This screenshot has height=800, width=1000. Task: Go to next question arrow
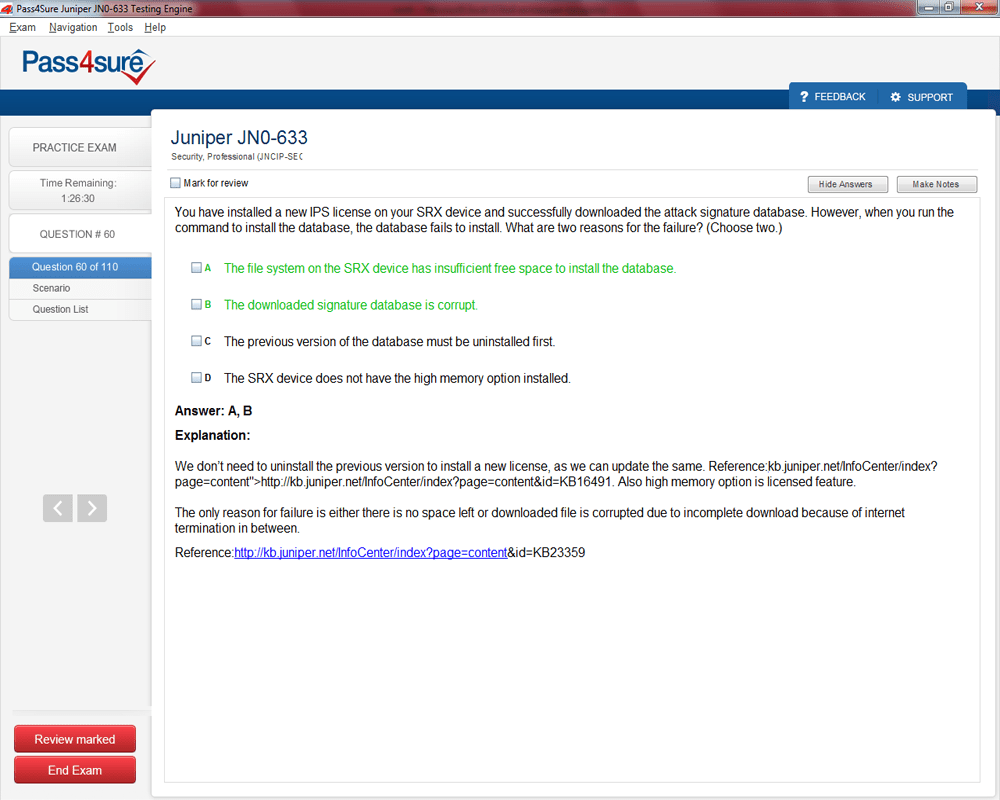click(92, 508)
